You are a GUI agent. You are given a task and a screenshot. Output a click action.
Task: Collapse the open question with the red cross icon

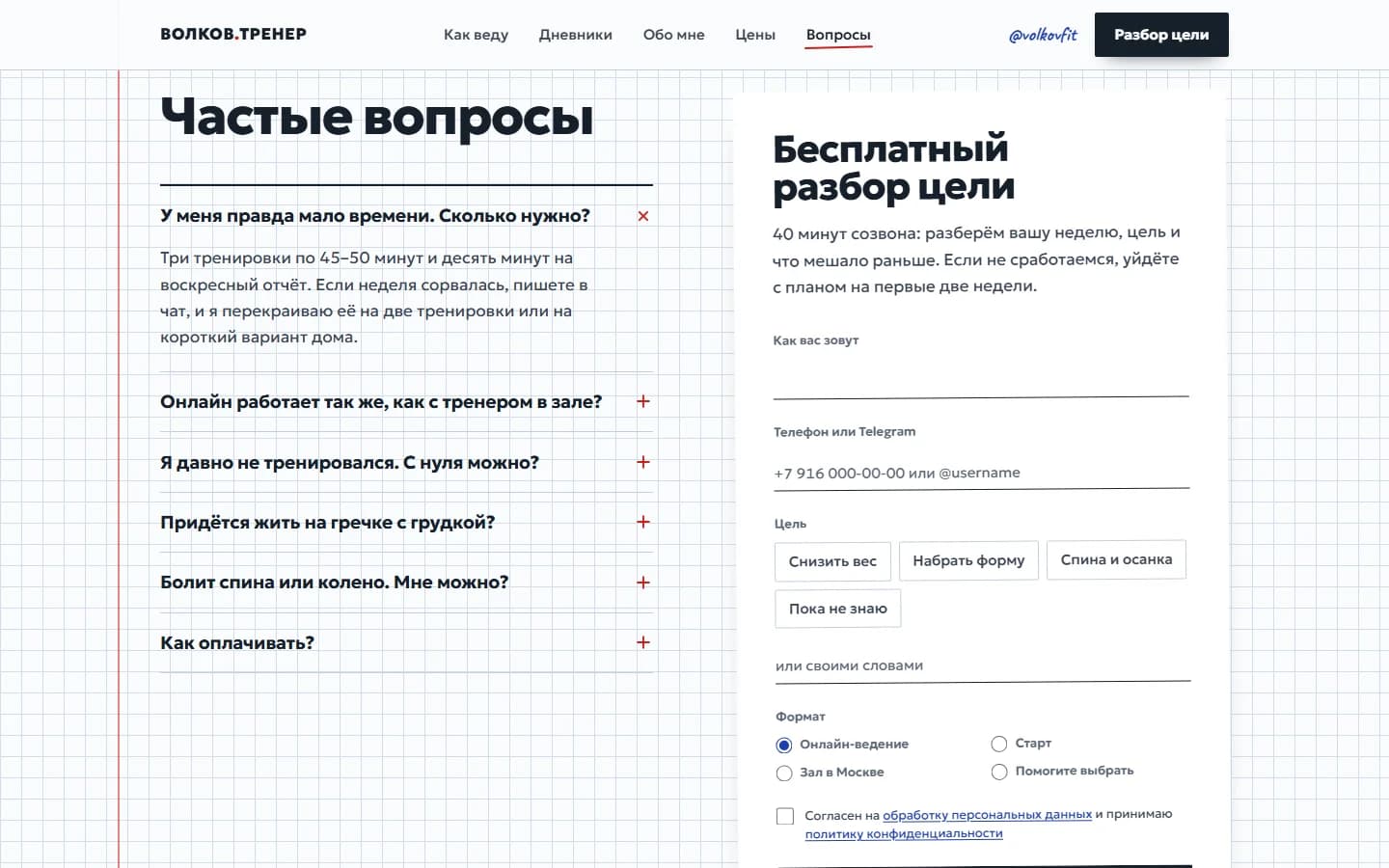tap(643, 216)
